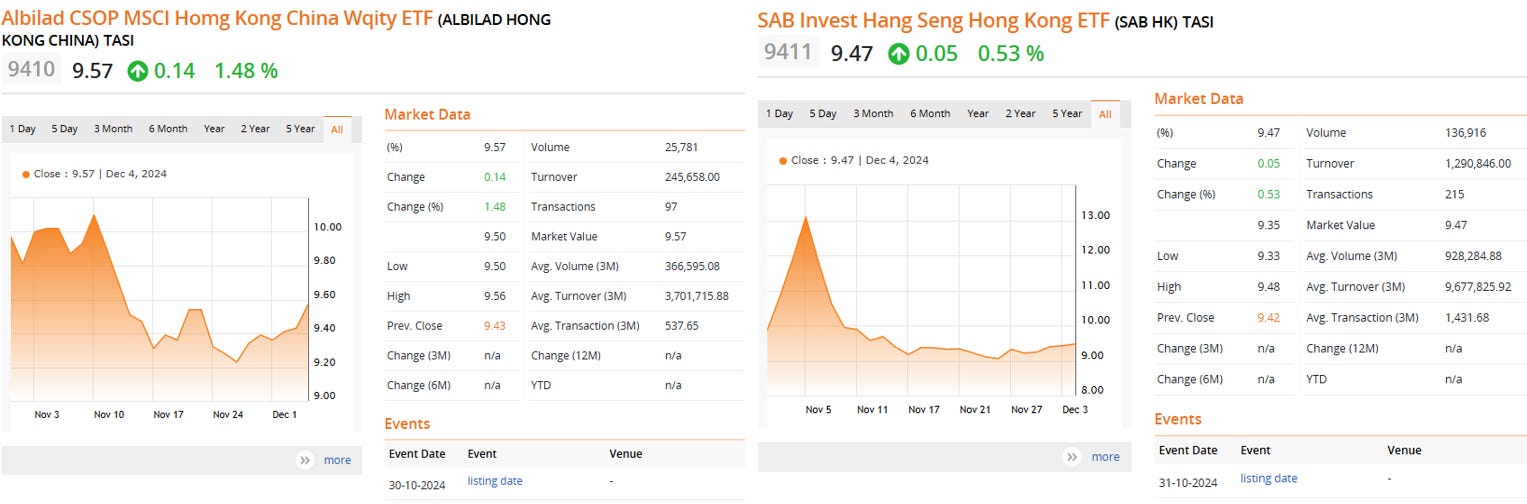Select Year tab on SAB HK chart

pyautogui.click(x=978, y=113)
